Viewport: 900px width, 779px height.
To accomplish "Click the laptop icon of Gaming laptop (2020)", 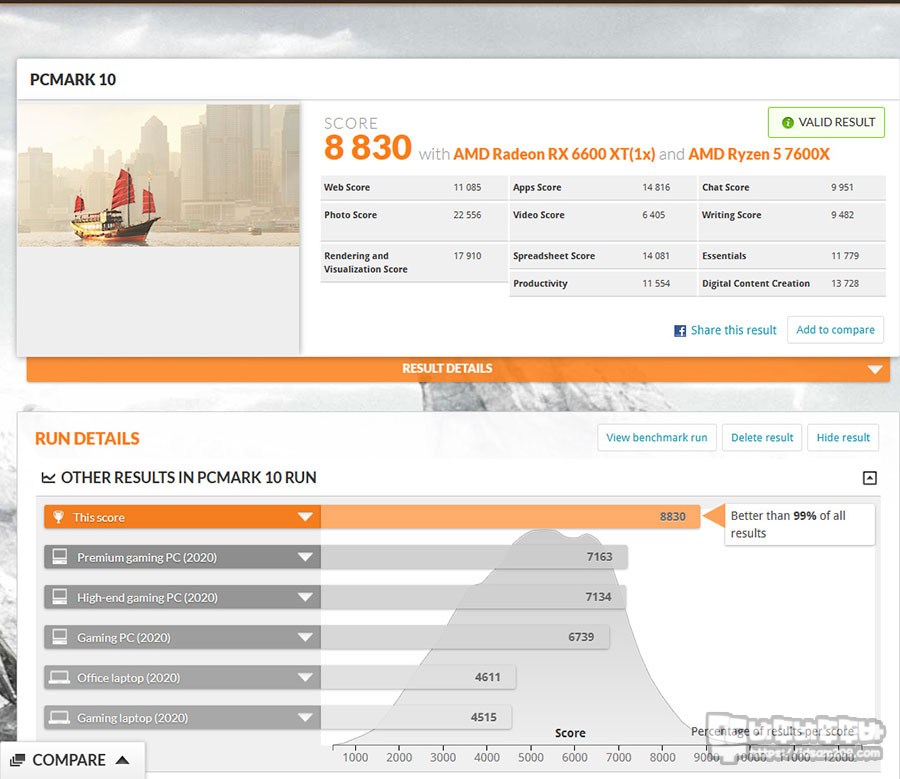I will tap(59, 718).
